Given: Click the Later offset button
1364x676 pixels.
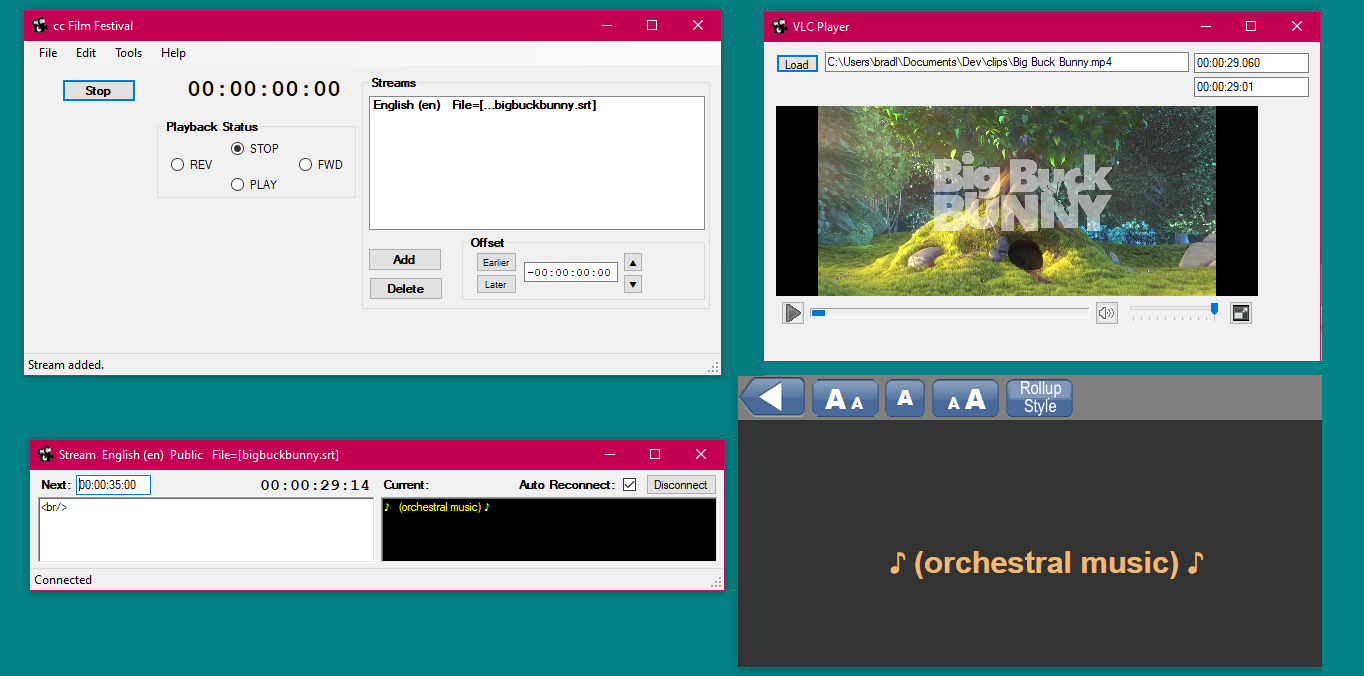Looking at the screenshot, I should pos(496,285).
